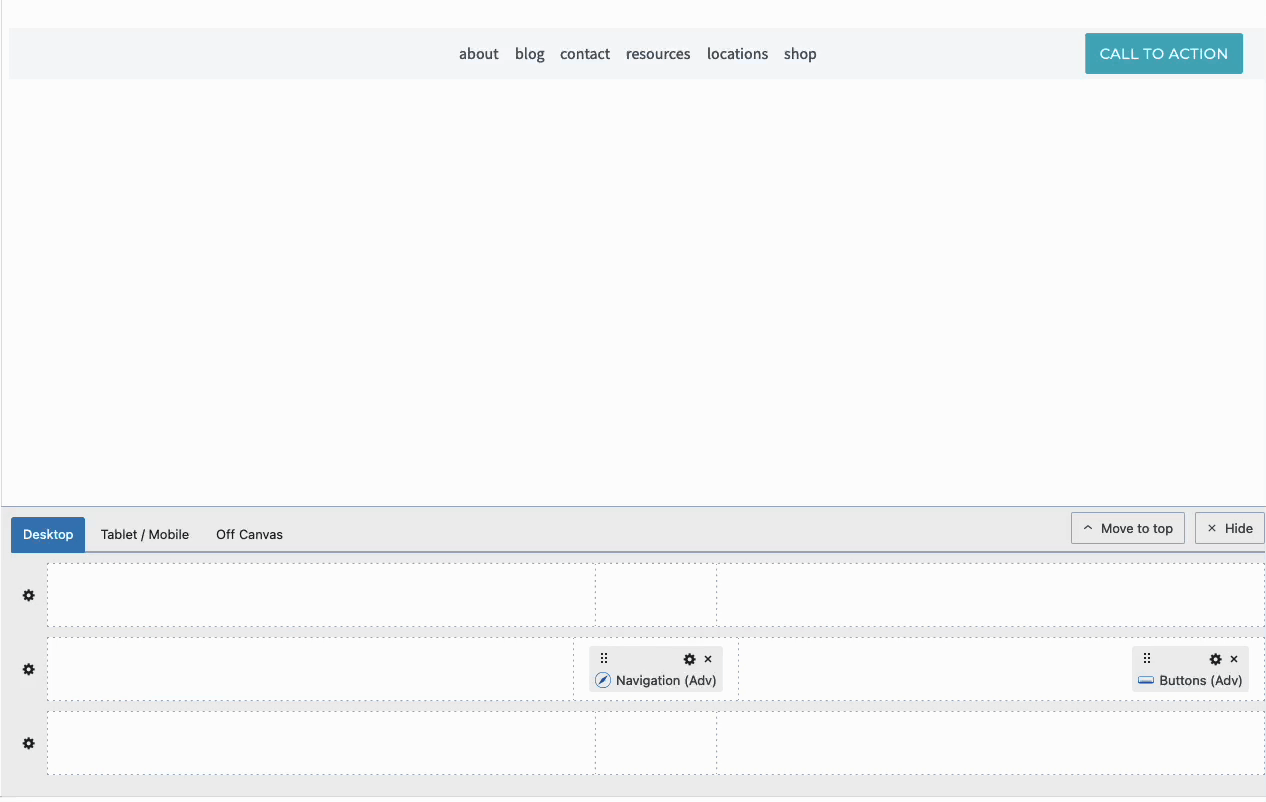
Task: Click the drag handle on Buttons (Adv)
Action: coord(1146,658)
